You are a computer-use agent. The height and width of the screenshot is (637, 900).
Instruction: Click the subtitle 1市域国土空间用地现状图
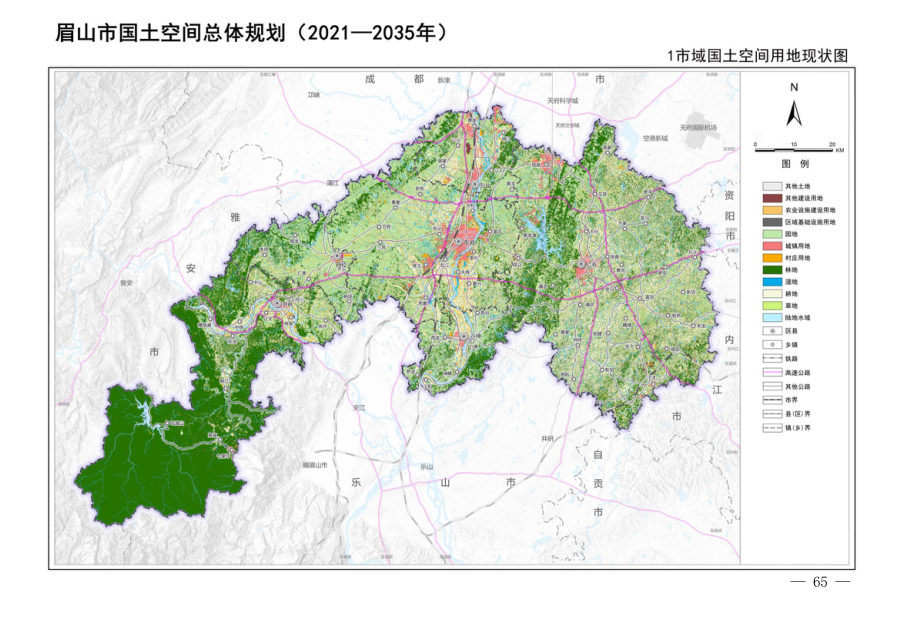[x=757, y=56]
